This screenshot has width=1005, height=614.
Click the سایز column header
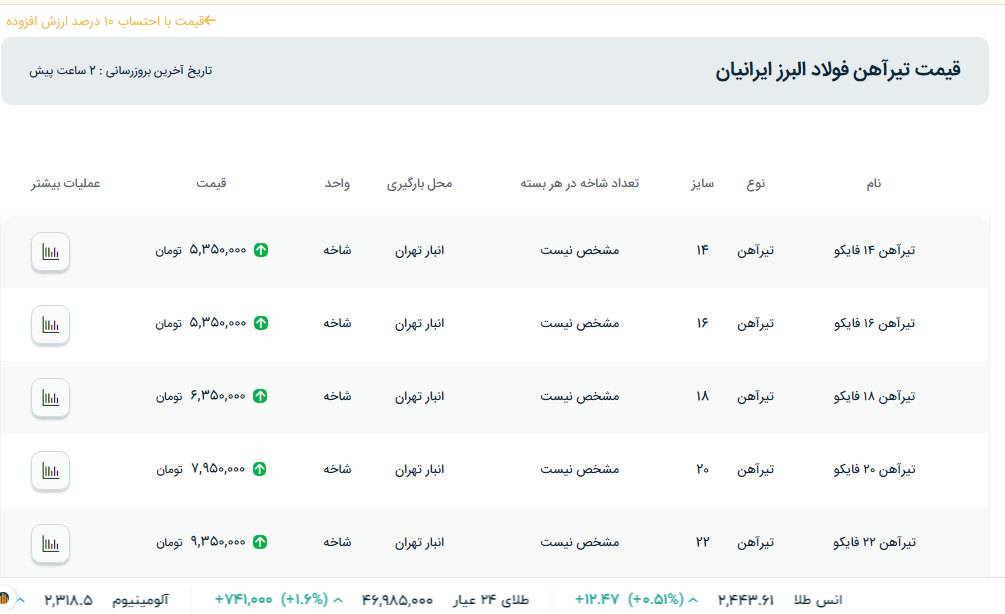tap(701, 184)
